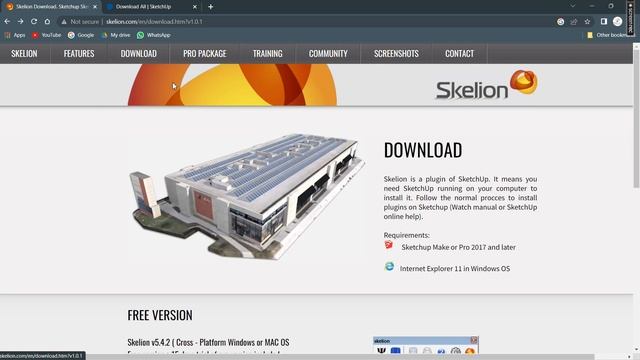Open the TRAINING menu item

tap(267, 53)
